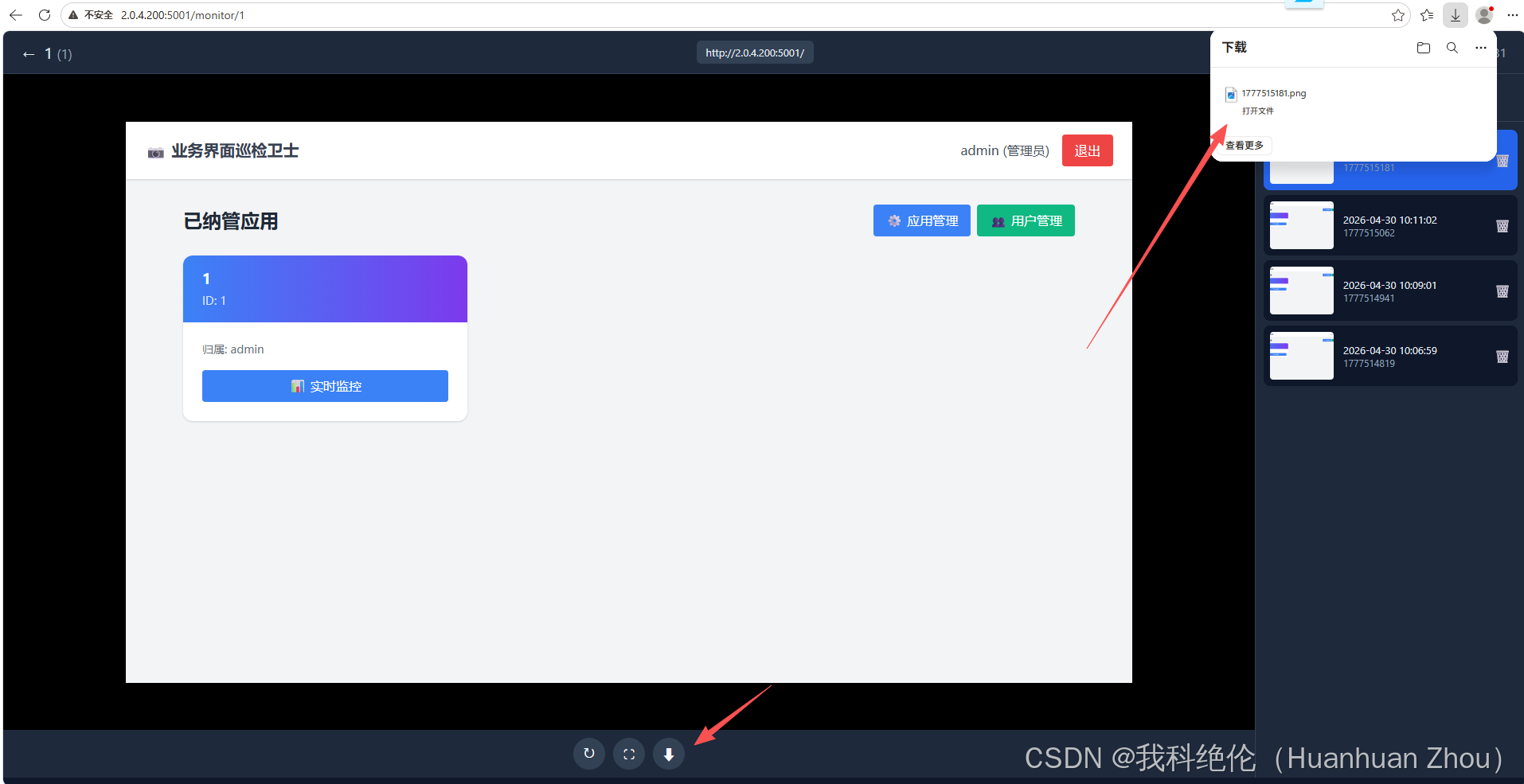
Task: Bookmark this page with the star icon
Action: tap(1397, 15)
